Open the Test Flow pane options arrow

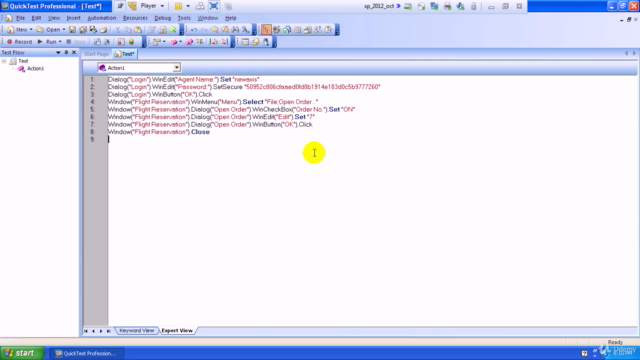click(58, 53)
